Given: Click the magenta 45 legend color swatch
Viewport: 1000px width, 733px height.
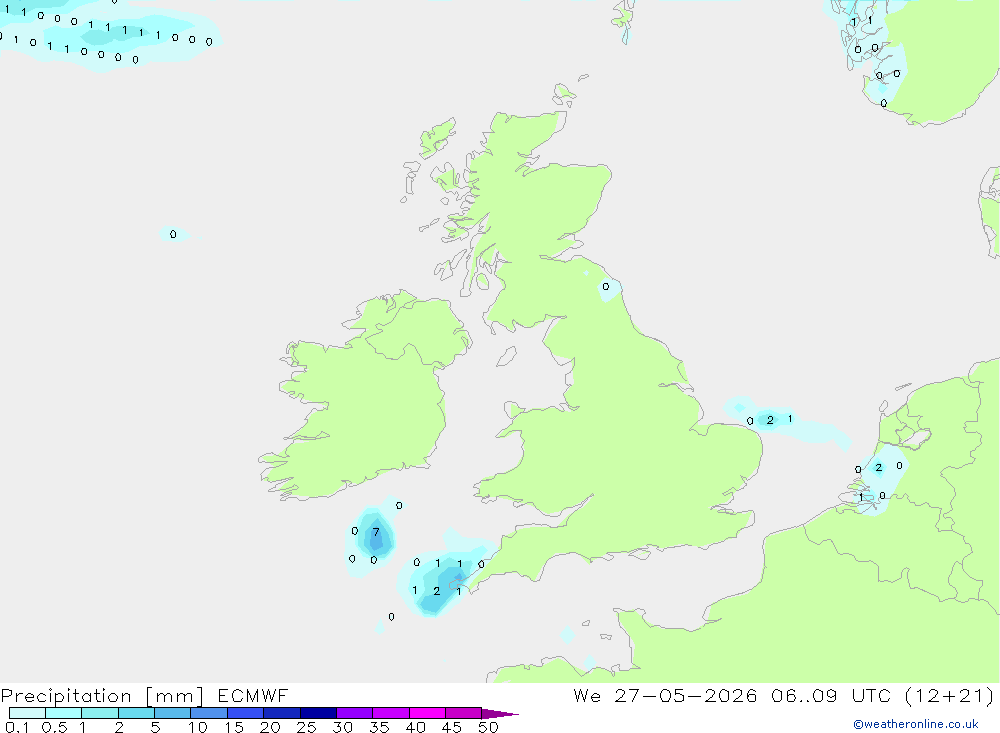Looking at the screenshot, I should [x=463, y=713].
